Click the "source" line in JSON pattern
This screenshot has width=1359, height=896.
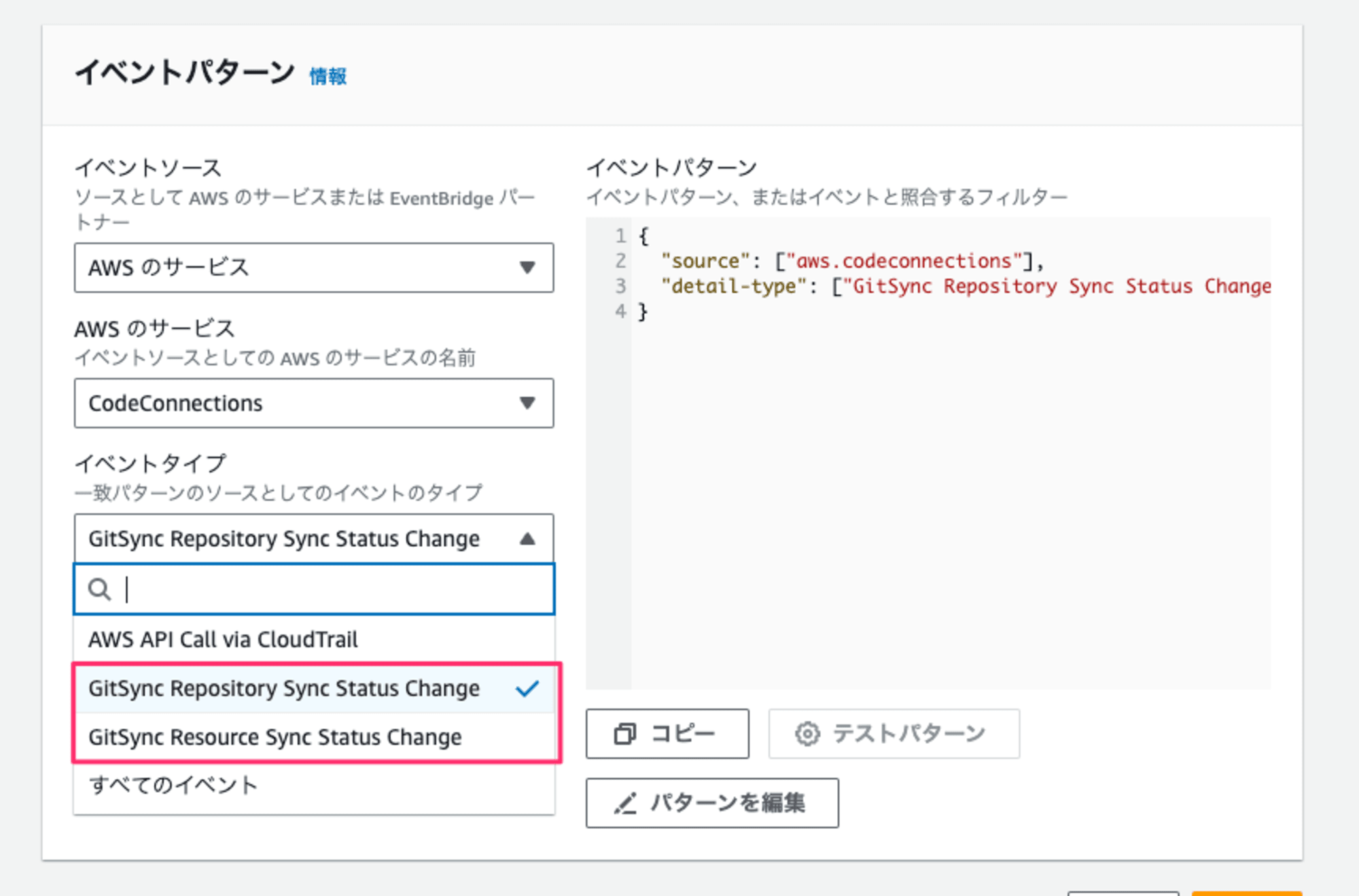click(852, 261)
